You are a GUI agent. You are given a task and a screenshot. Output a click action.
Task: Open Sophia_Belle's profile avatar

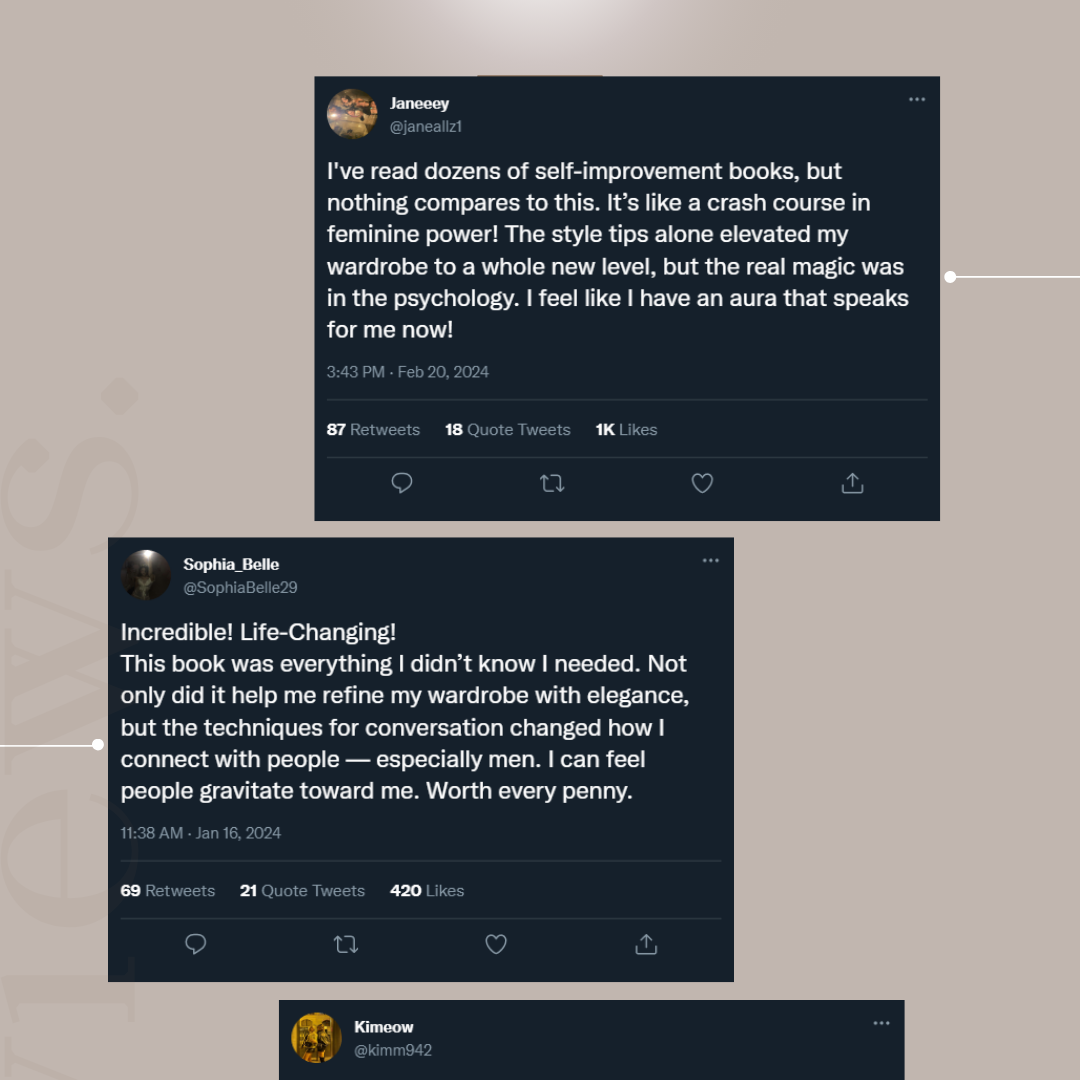(146, 575)
